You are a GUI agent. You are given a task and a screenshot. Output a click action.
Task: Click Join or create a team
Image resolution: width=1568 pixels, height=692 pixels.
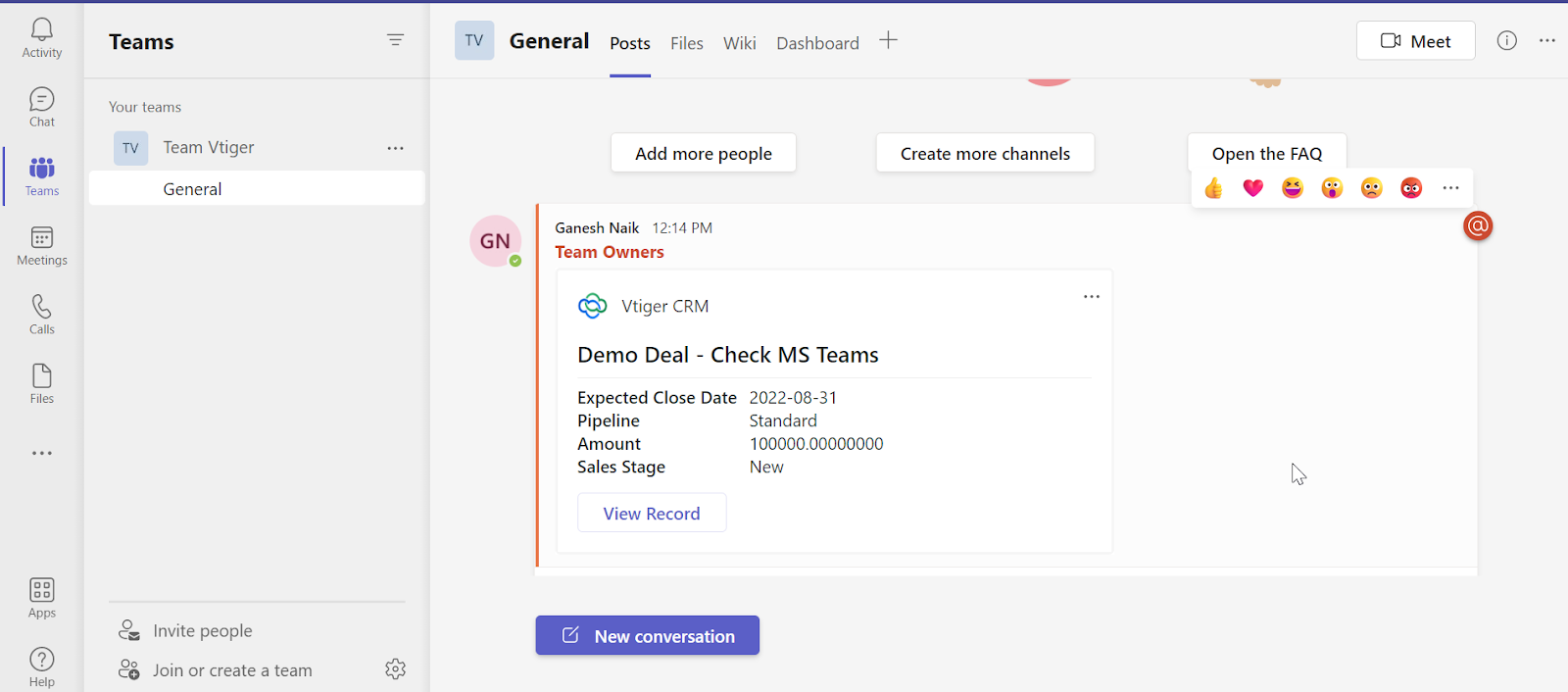click(x=216, y=670)
